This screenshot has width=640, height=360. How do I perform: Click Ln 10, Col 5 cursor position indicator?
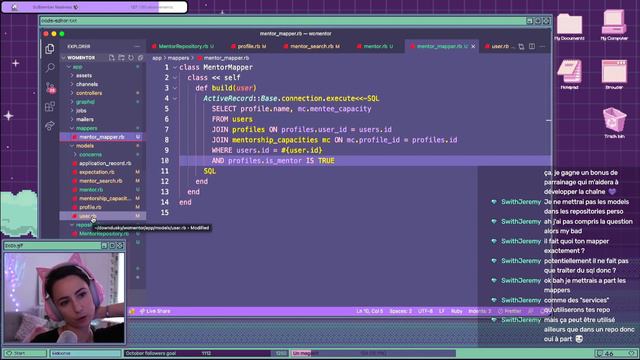point(369,311)
